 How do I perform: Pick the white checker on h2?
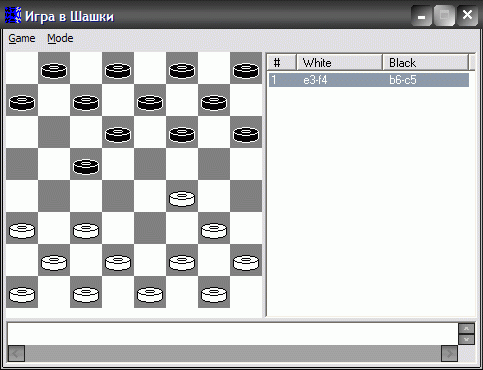click(x=246, y=262)
